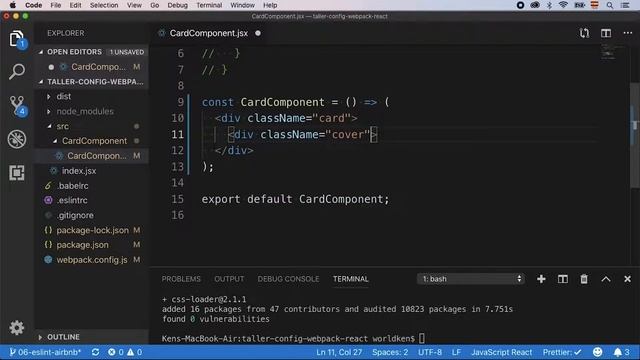Open the editor More Actions menu
Screen dimensions: 640x360
click(627, 33)
